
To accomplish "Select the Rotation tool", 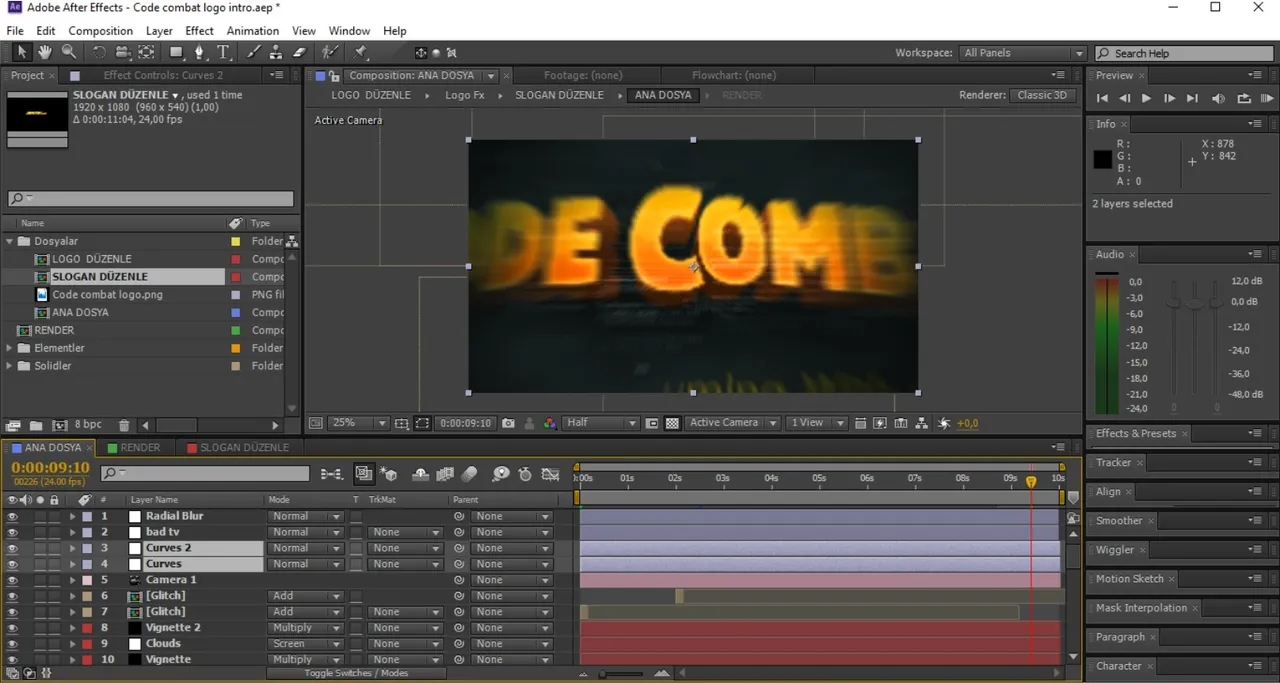I will point(99,52).
